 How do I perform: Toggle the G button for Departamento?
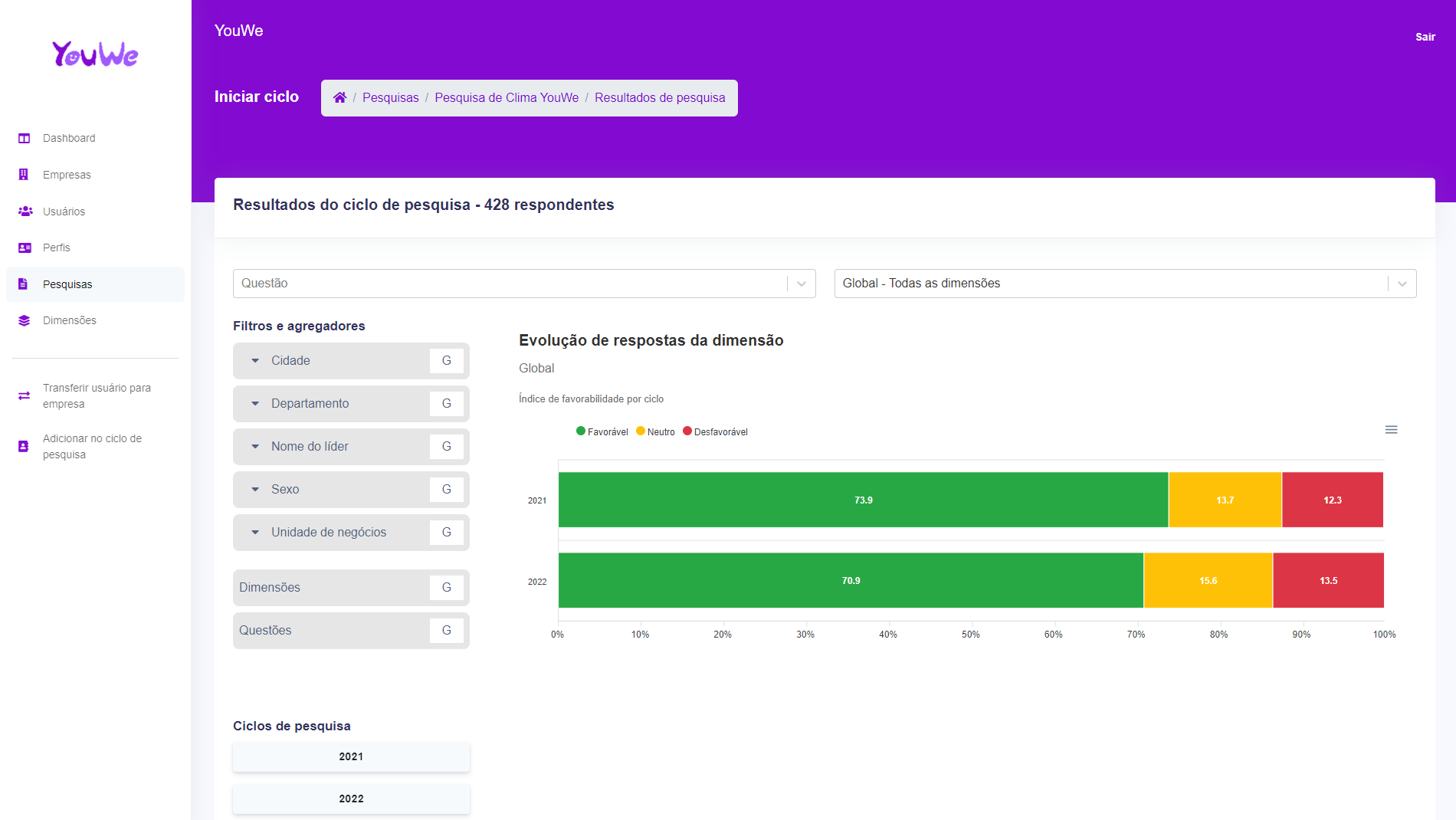click(x=446, y=404)
